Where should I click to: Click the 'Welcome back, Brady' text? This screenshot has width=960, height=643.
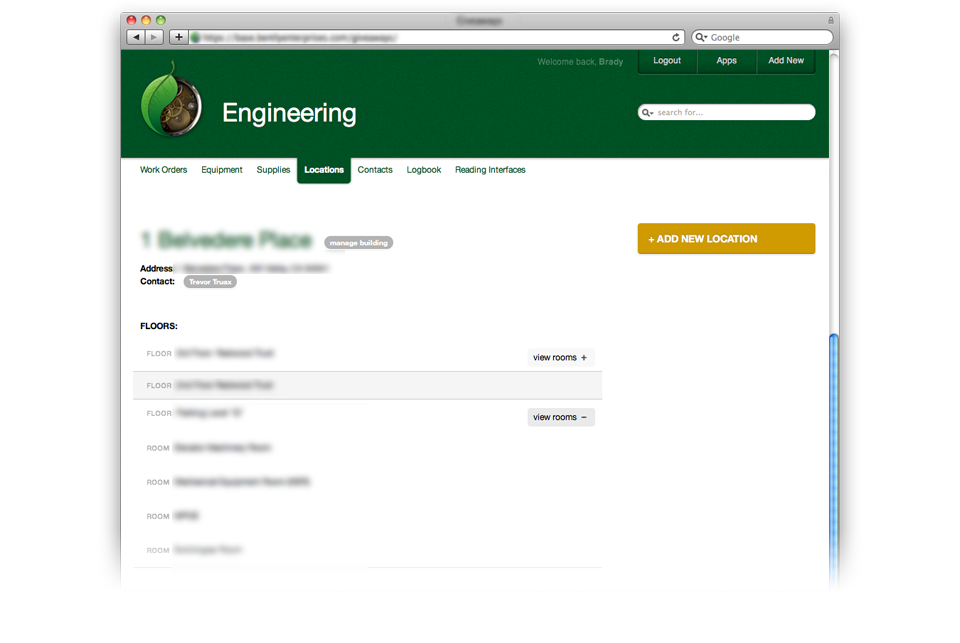(580, 62)
